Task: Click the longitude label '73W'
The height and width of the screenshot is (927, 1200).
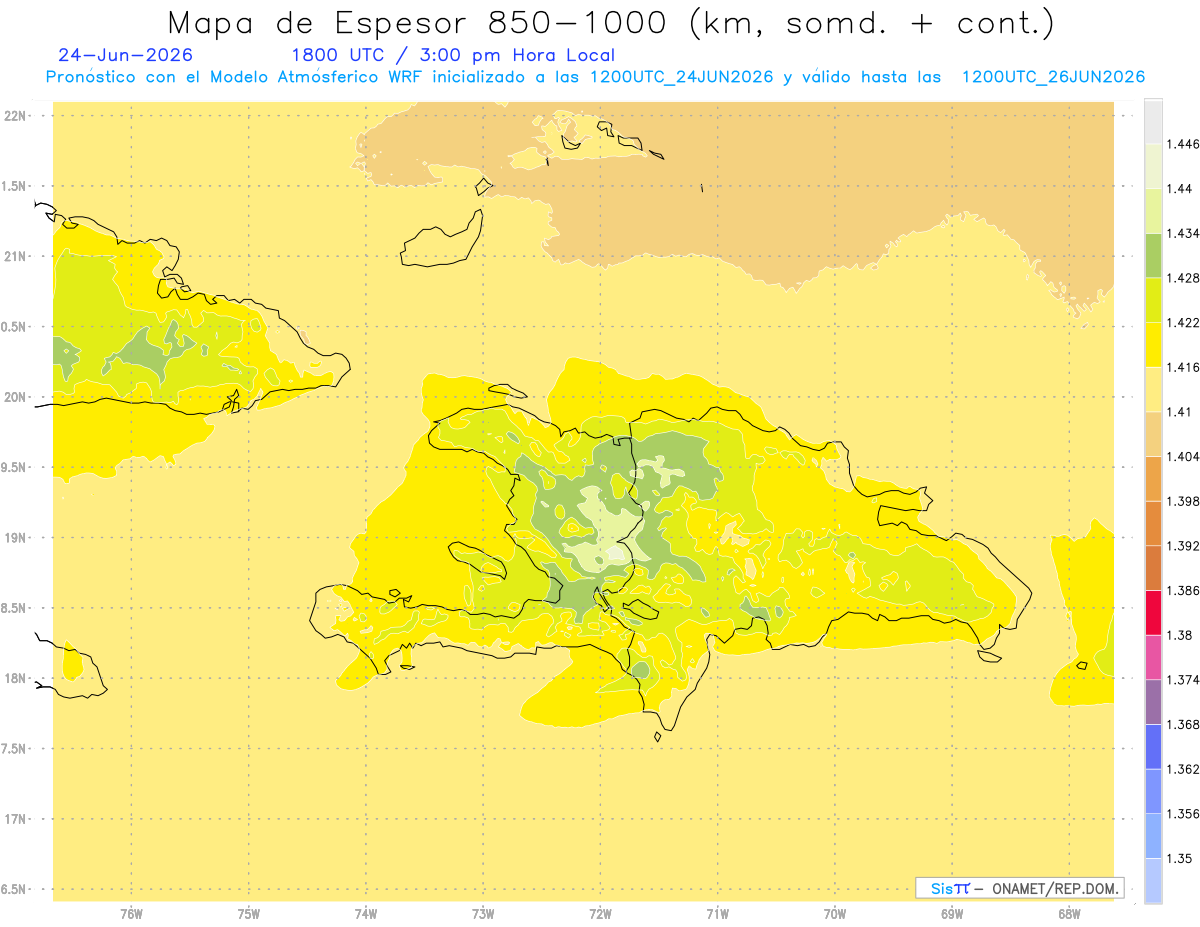Action: click(x=483, y=914)
